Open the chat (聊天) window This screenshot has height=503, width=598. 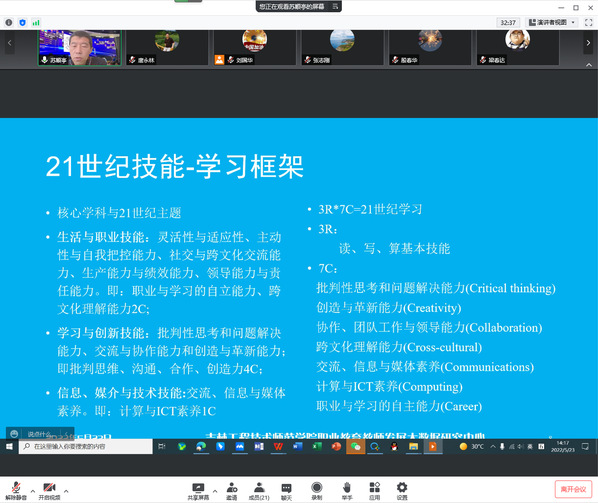coord(286,491)
